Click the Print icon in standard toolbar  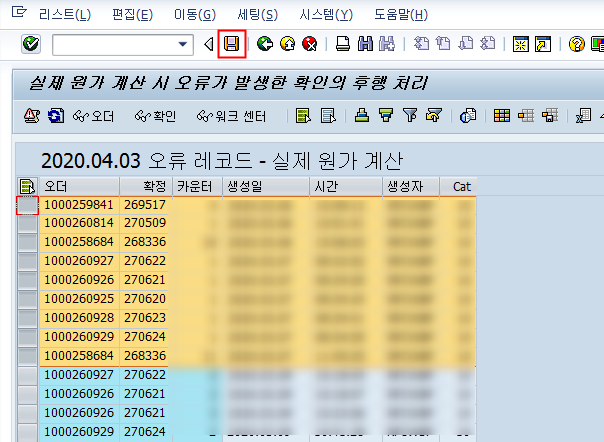tap(342, 44)
